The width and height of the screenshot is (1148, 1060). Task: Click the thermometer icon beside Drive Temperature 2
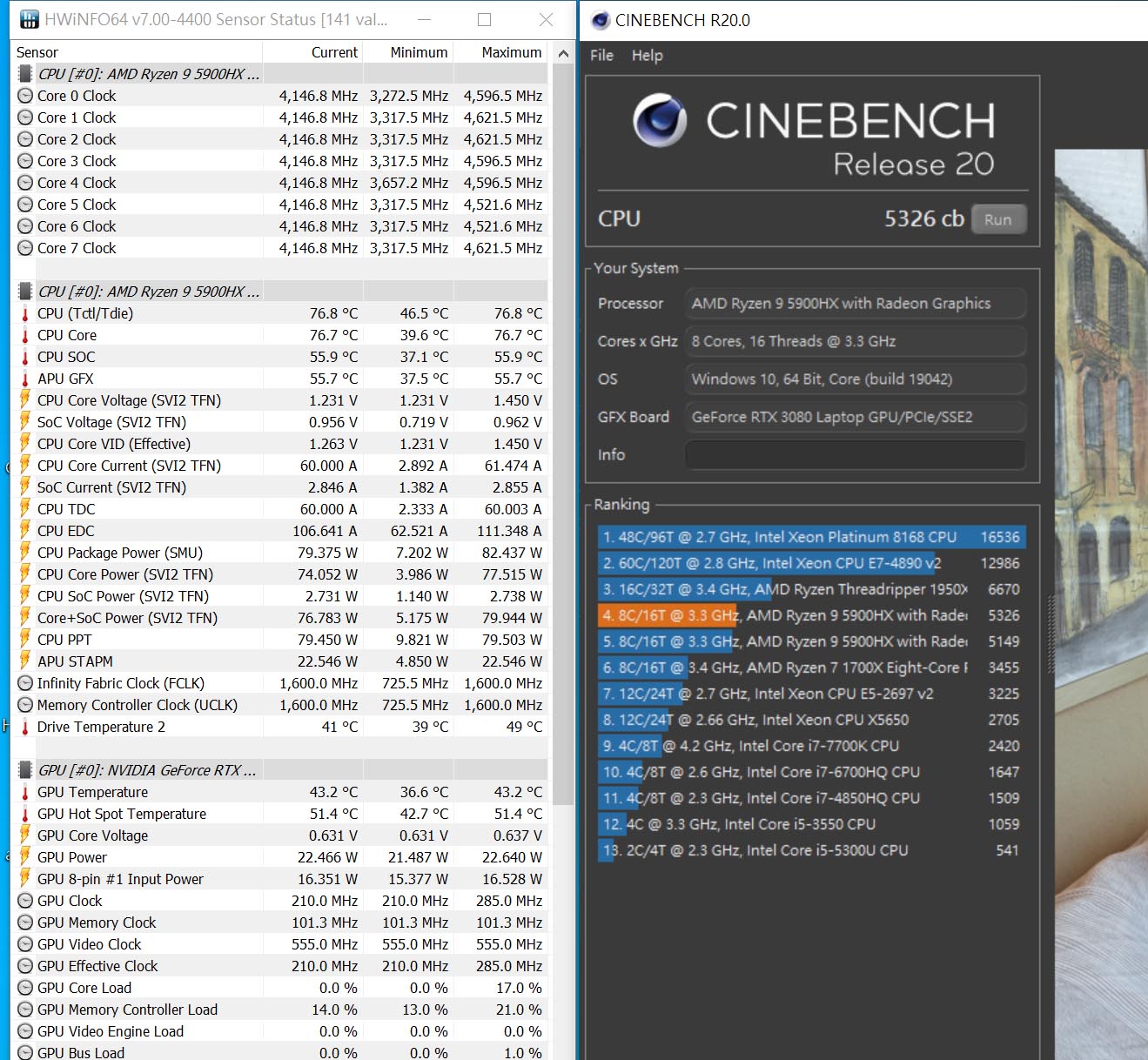tap(25, 727)
